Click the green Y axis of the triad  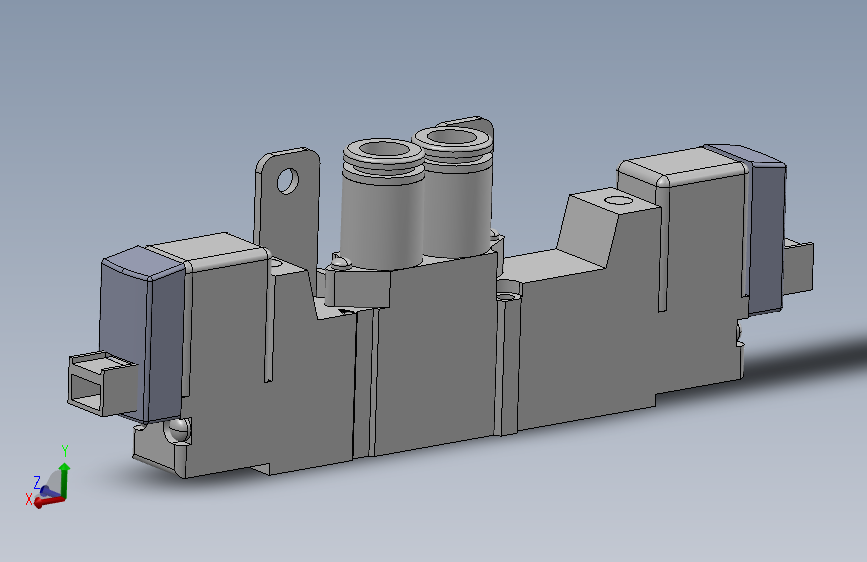(65, 480)
